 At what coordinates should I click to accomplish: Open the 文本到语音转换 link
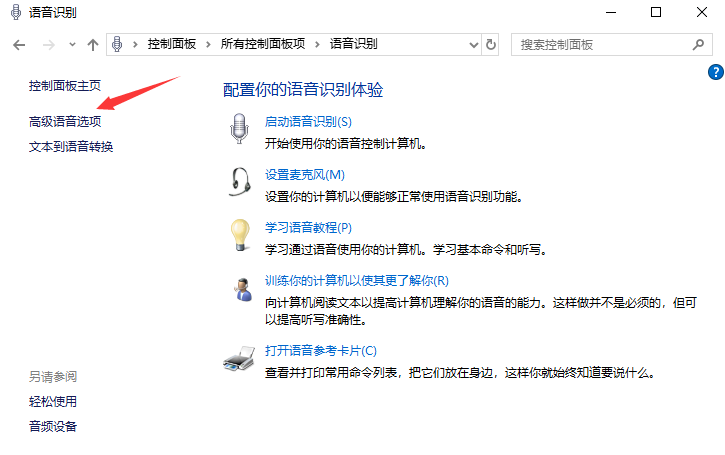71,147
